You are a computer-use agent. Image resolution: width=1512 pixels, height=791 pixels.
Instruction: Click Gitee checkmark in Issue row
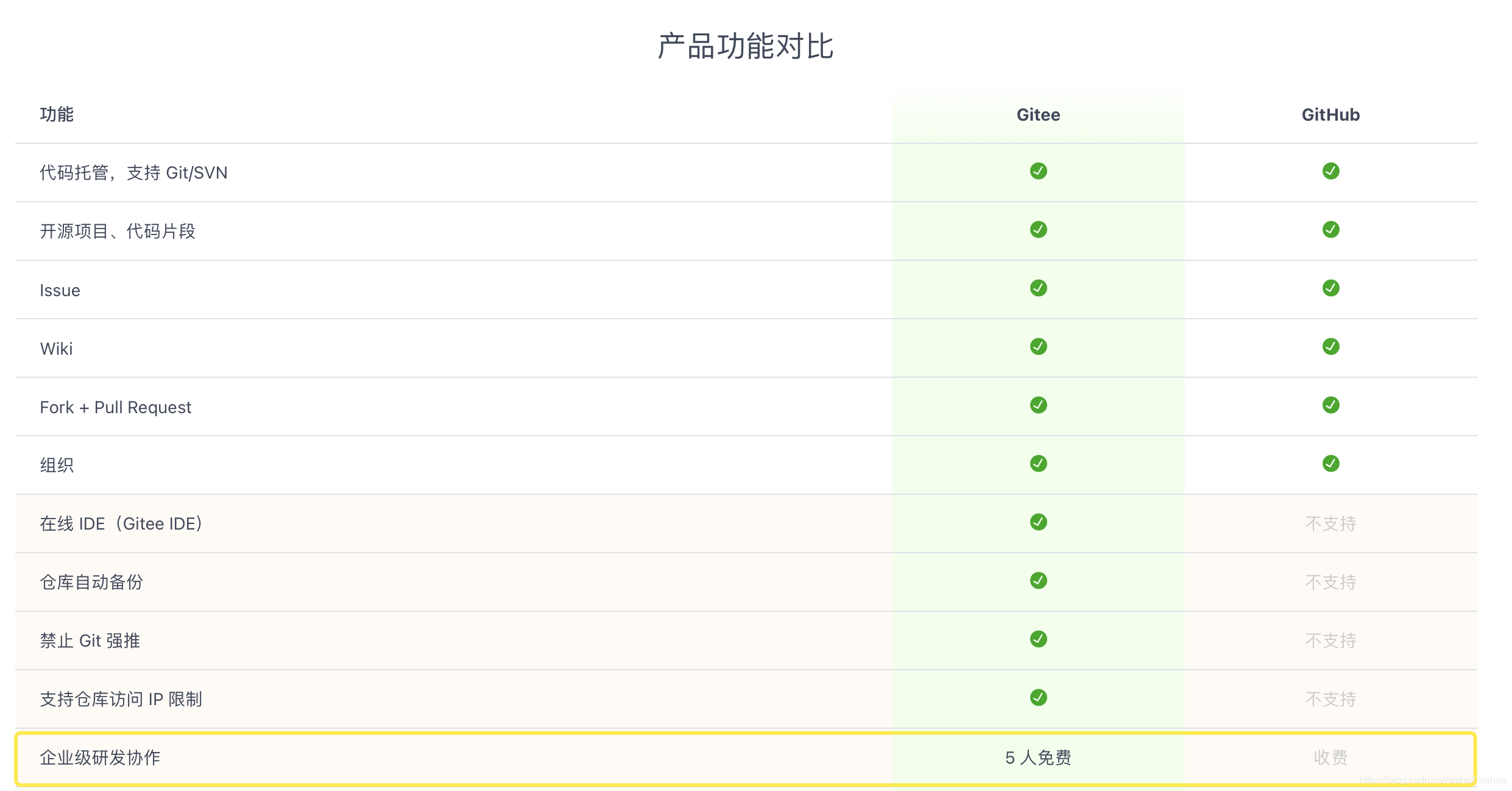1038,288
